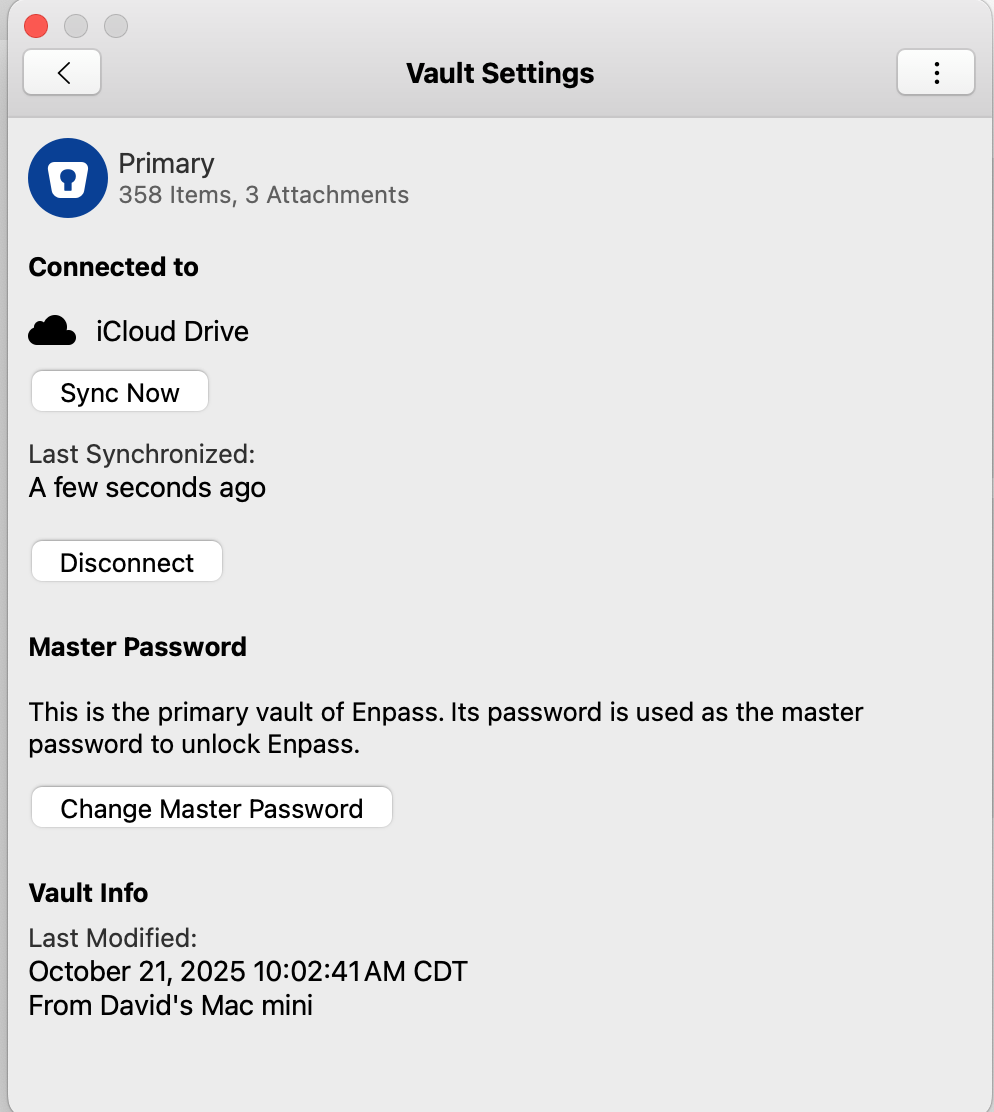Close the Vault Settings window
This screenshot has height=1112, width=994.
pyautogui.click(x=36, y=26)
